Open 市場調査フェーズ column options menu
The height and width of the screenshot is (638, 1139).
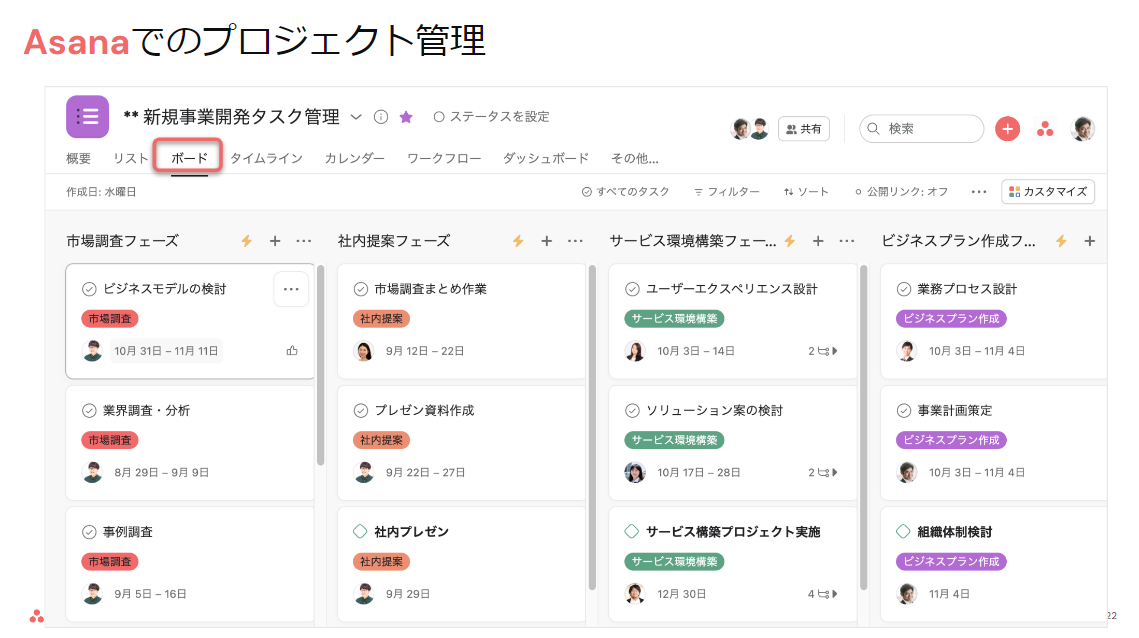[x=304, y=241]
